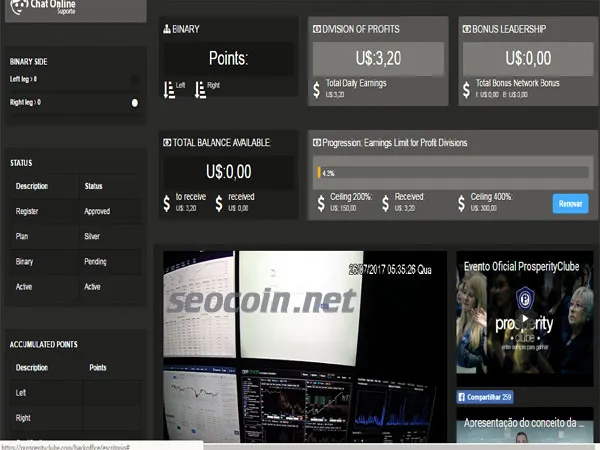
Task: Click the Bonus Leadership money icon
Action: [467, 29]
